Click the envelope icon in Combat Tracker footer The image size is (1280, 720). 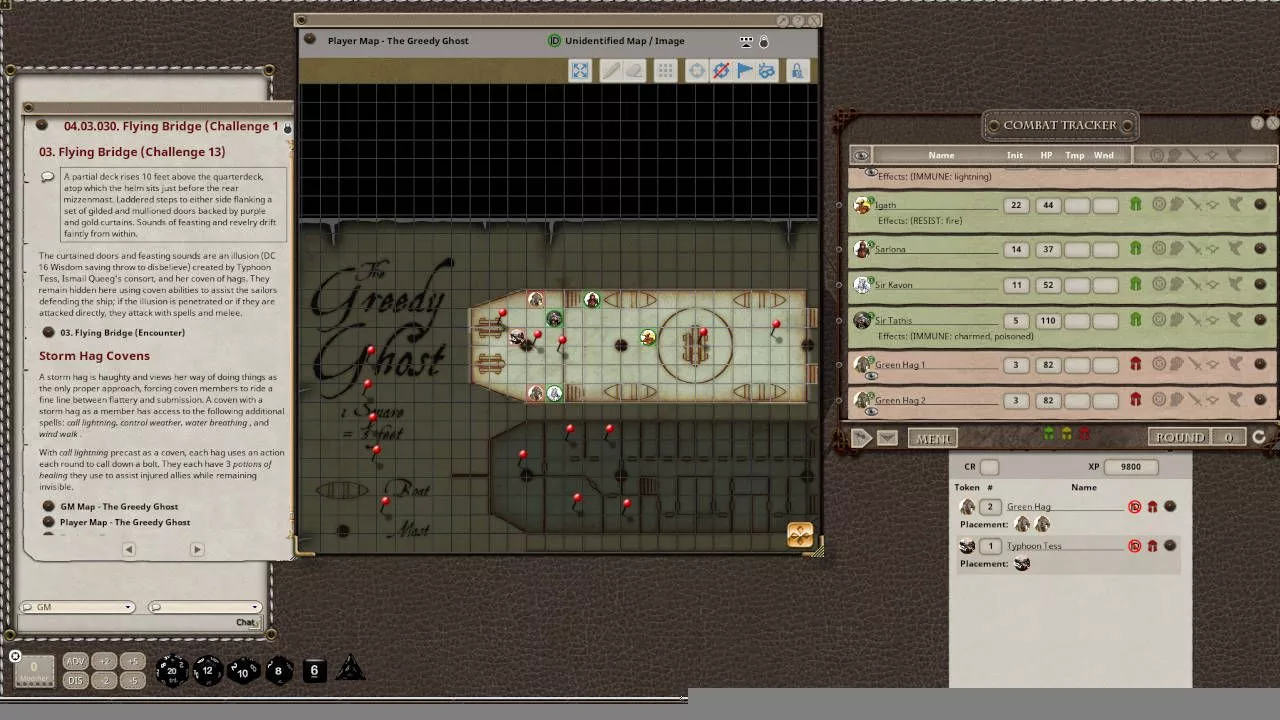[x=887, y=438]
